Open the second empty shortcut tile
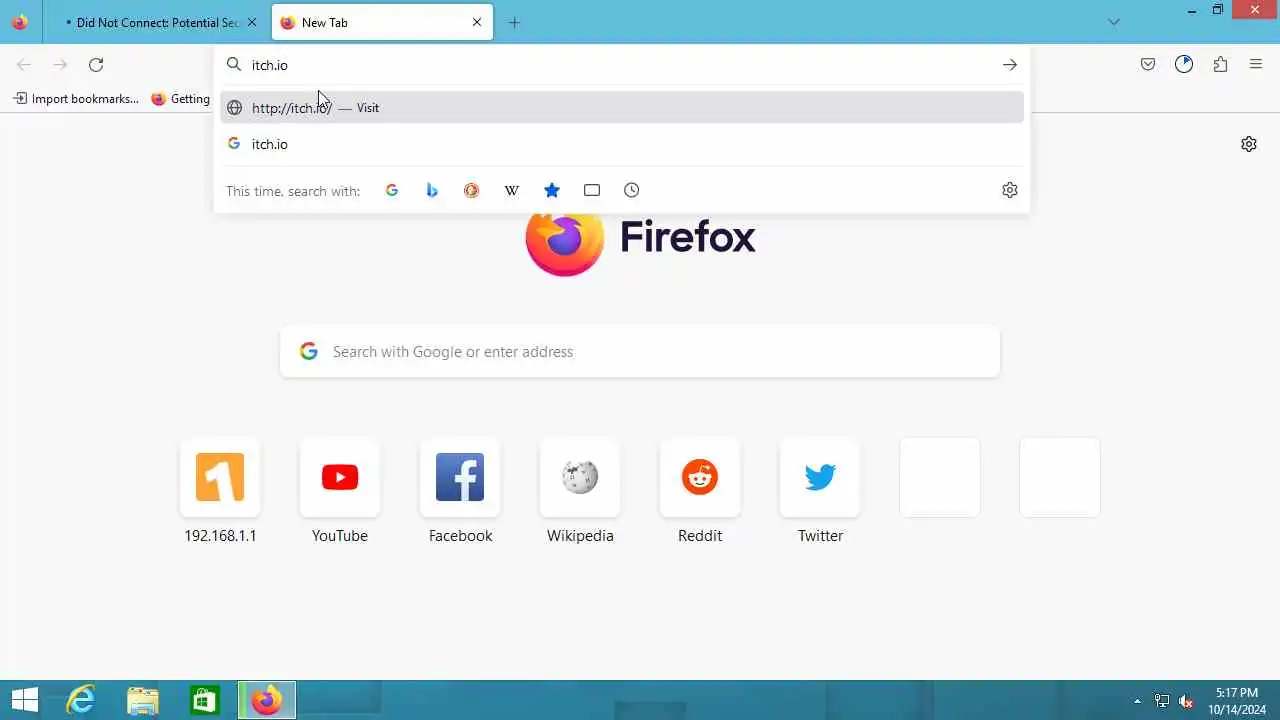 tap(1060, 477)
